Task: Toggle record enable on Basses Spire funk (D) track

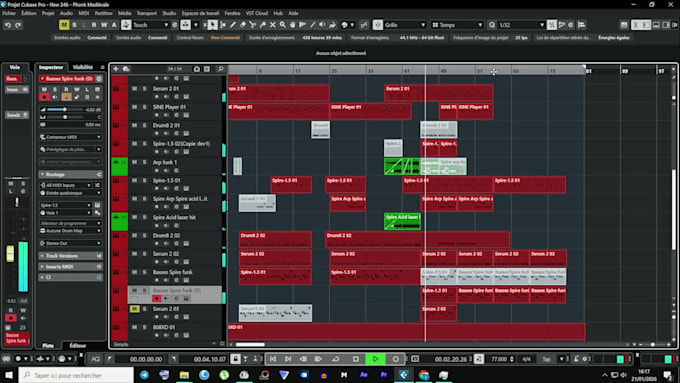Action: (x=157, y=298)
